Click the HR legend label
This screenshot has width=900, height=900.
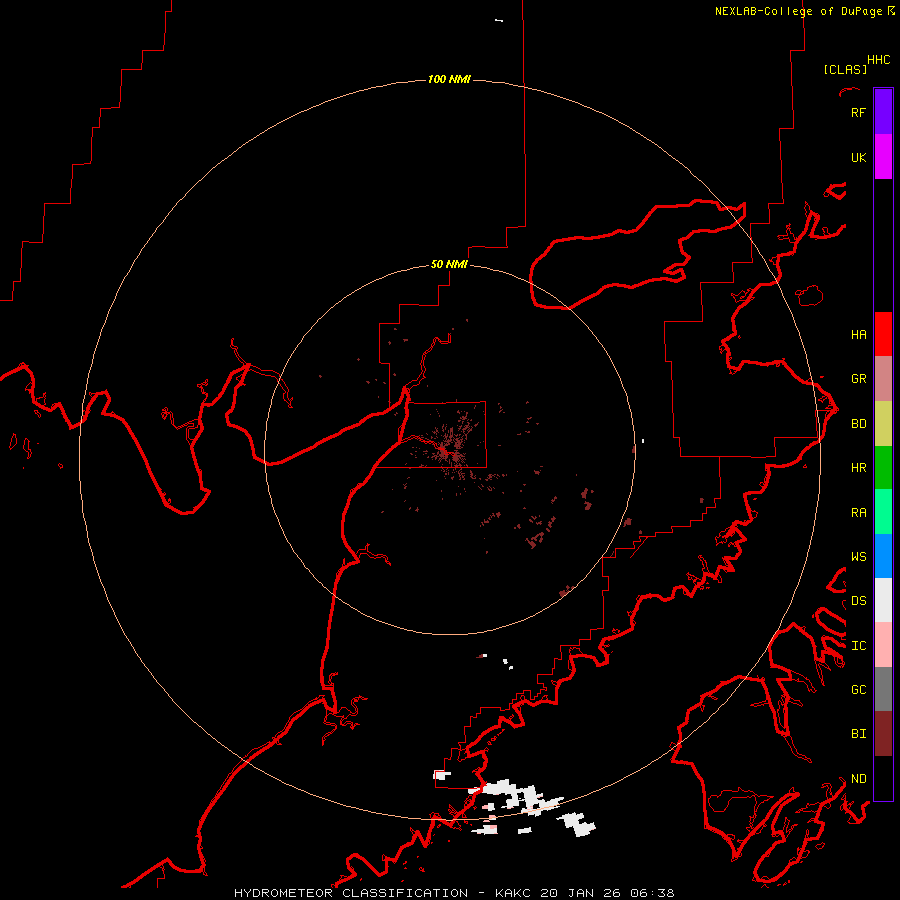858,468
